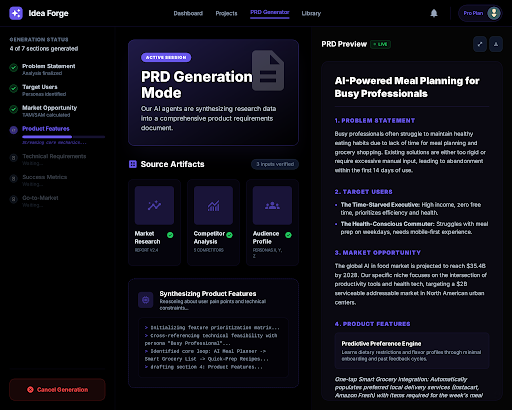
Task: Open the Library tab
Action: 311,13
